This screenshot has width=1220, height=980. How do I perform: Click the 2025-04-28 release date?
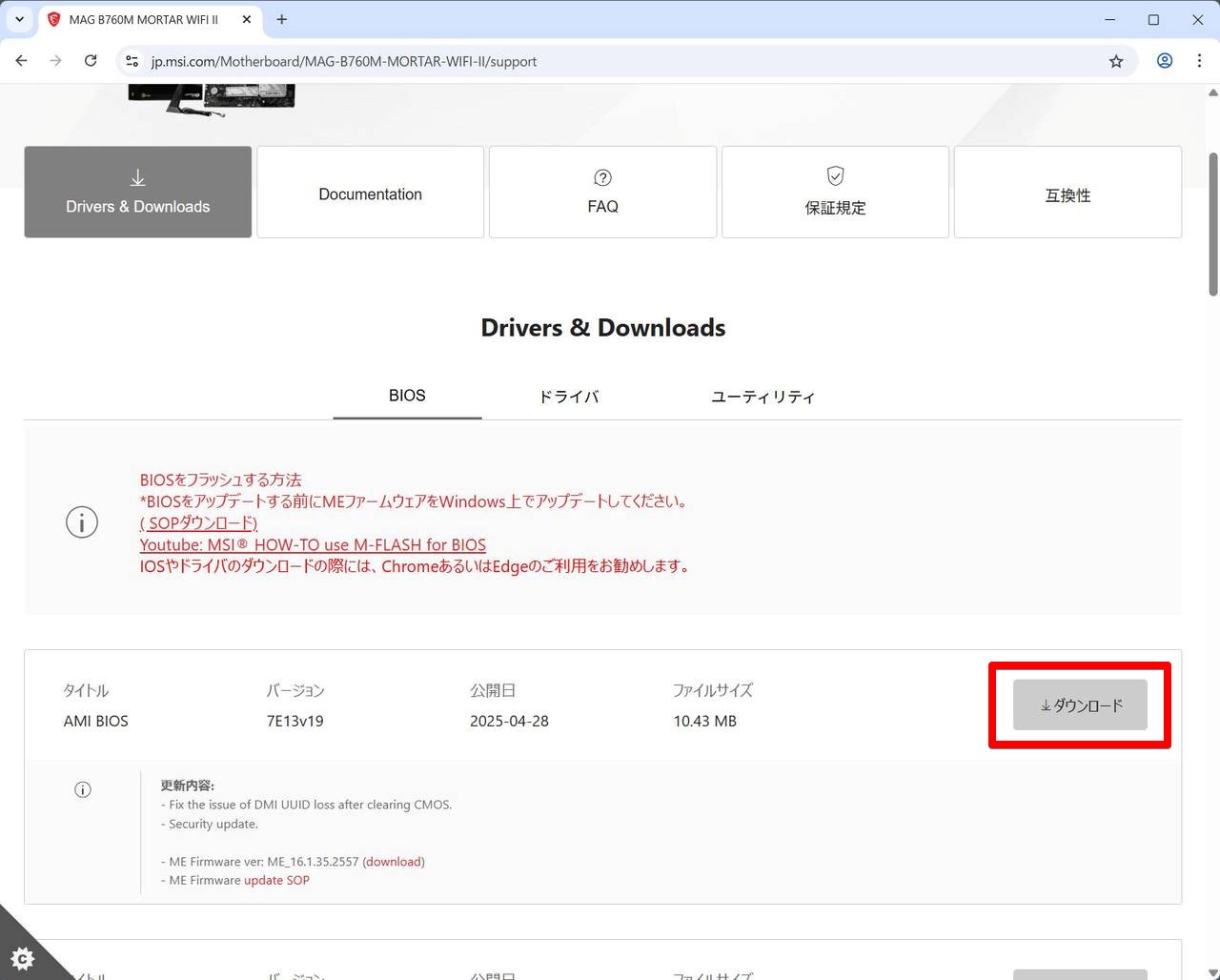[509, 722]
